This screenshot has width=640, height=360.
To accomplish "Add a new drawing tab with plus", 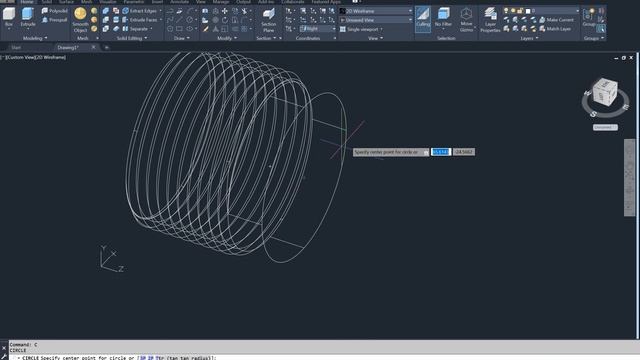I will (107, 47).
